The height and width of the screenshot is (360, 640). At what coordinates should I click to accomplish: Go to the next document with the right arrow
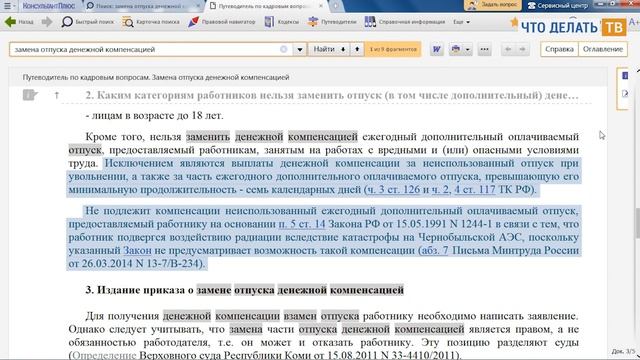click(522, 49)
